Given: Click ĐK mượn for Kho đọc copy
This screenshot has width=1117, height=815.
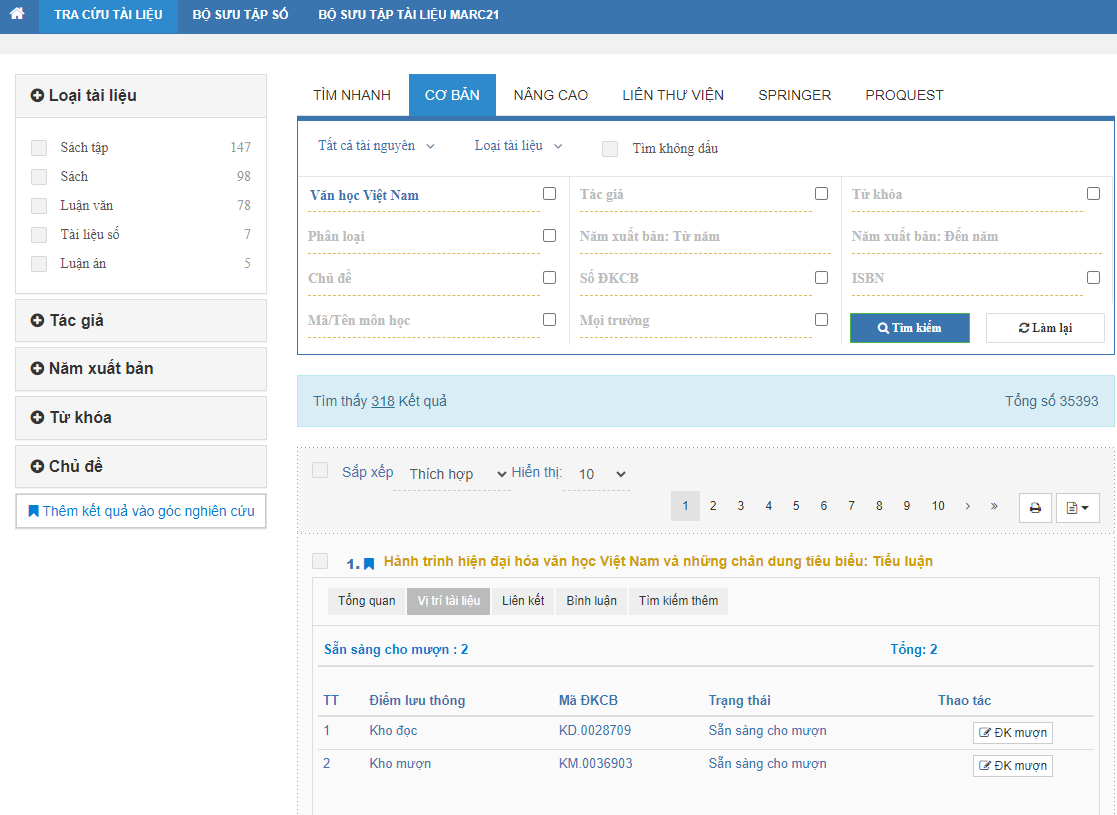Looking at the screenshot, I should click(x=1012, y=733).
